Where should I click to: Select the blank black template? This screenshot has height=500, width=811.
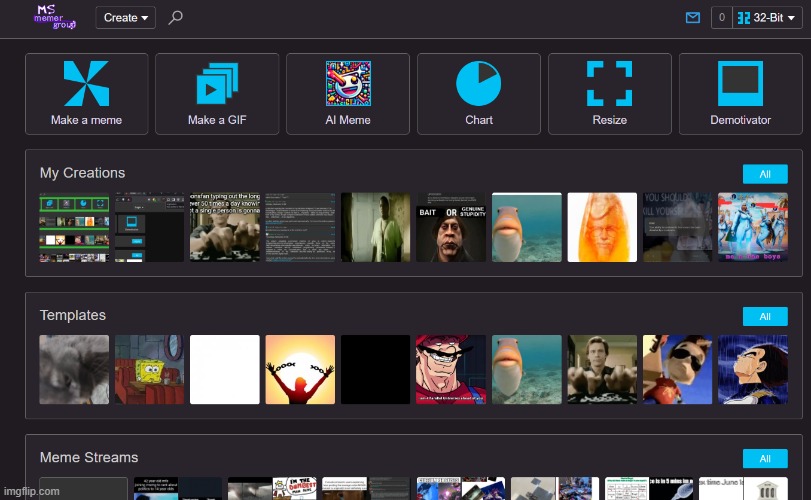(376, 370)
